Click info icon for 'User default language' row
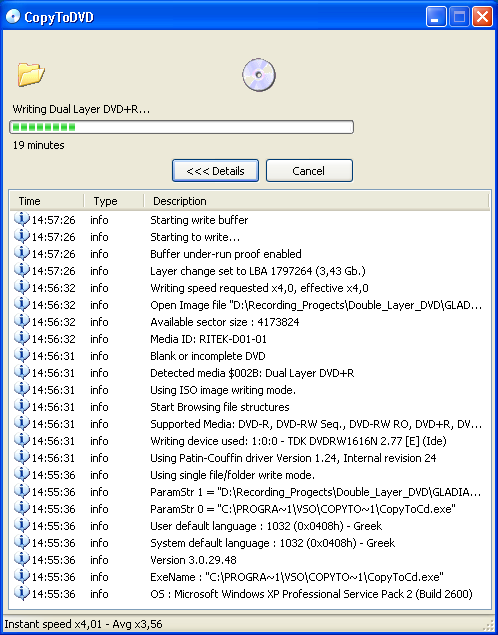 click(21, 526)
